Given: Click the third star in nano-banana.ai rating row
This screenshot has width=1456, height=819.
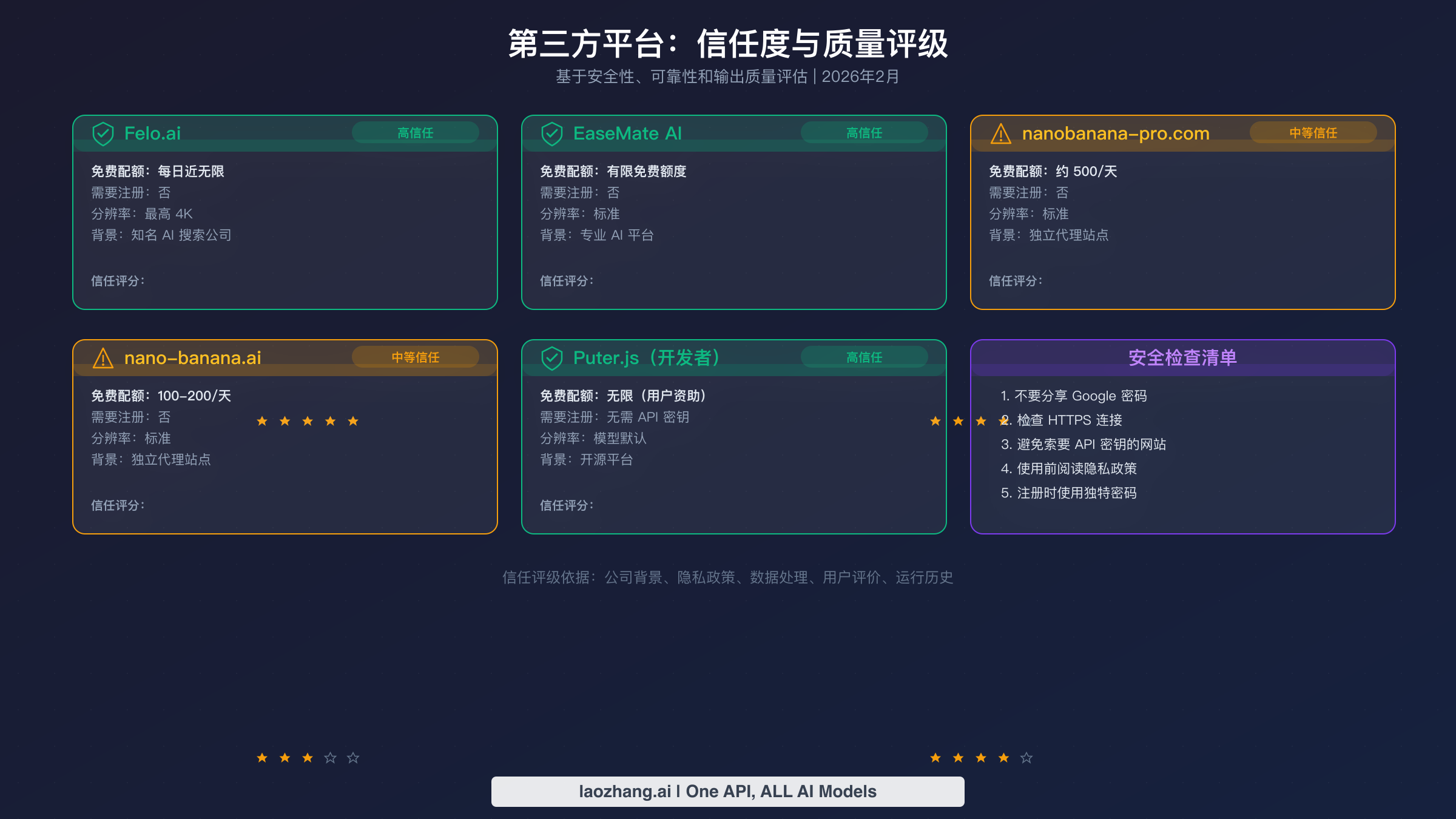Looking at the screenshot, I should [307, 420].
